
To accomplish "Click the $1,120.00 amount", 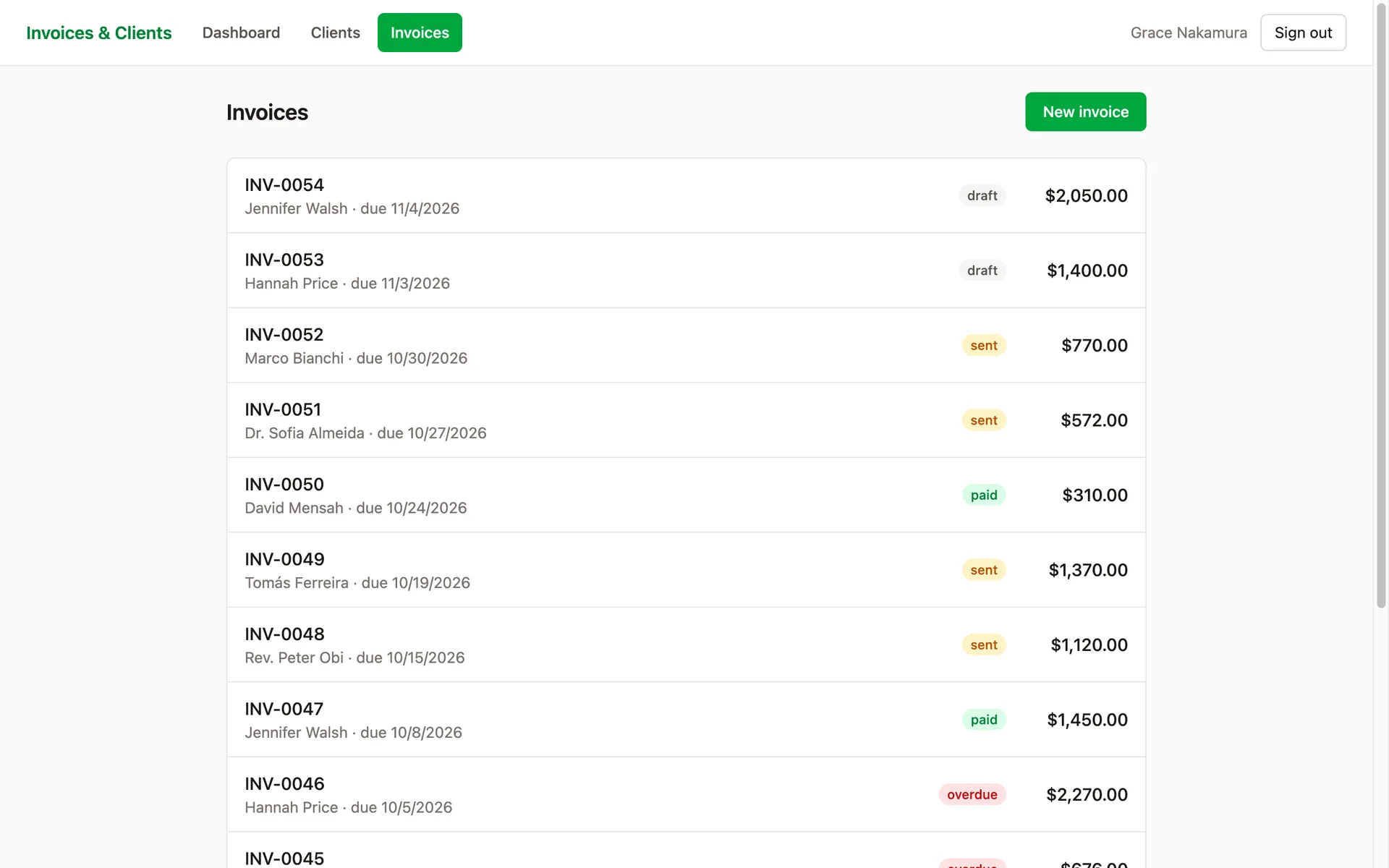I will click(1089, 644).
